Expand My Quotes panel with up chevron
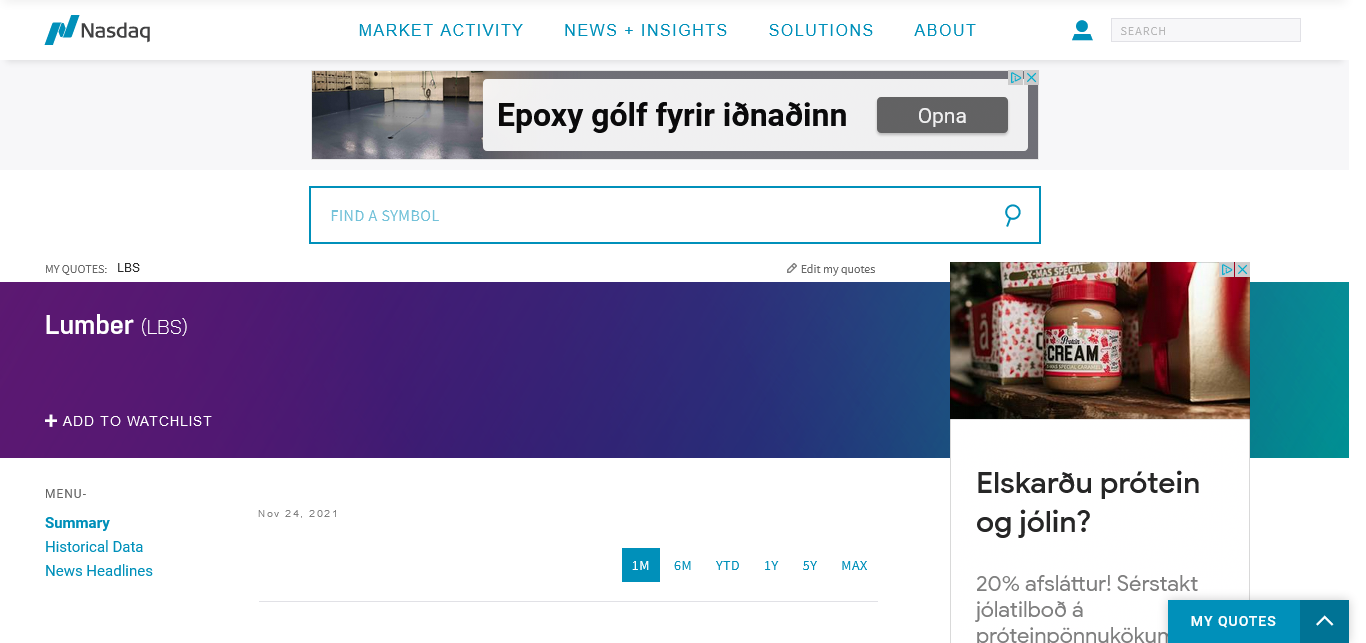The height and width of the screenshot is (643, 1366). [1324, 621]
